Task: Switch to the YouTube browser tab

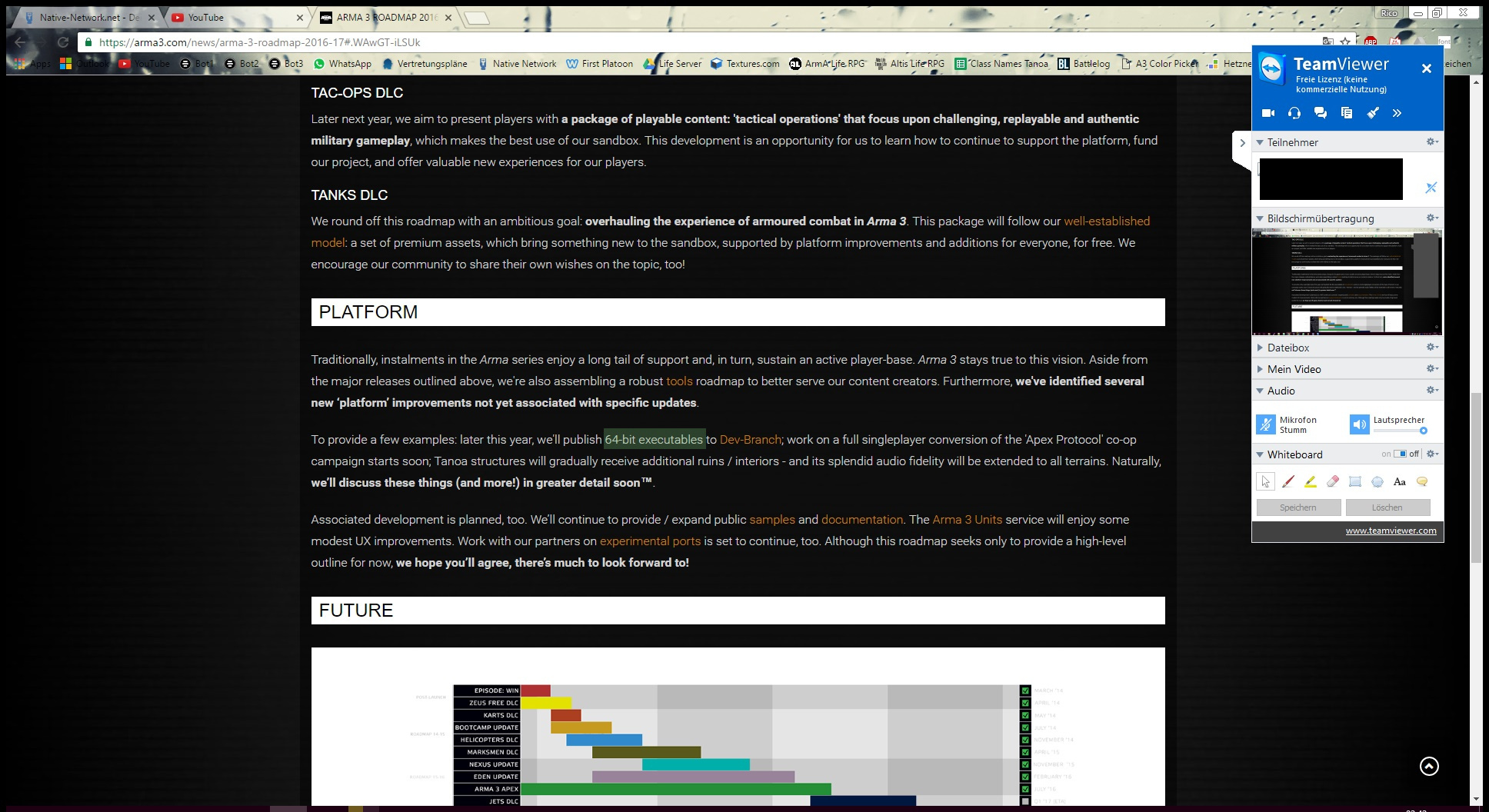Action: click(x=231, y=17)
